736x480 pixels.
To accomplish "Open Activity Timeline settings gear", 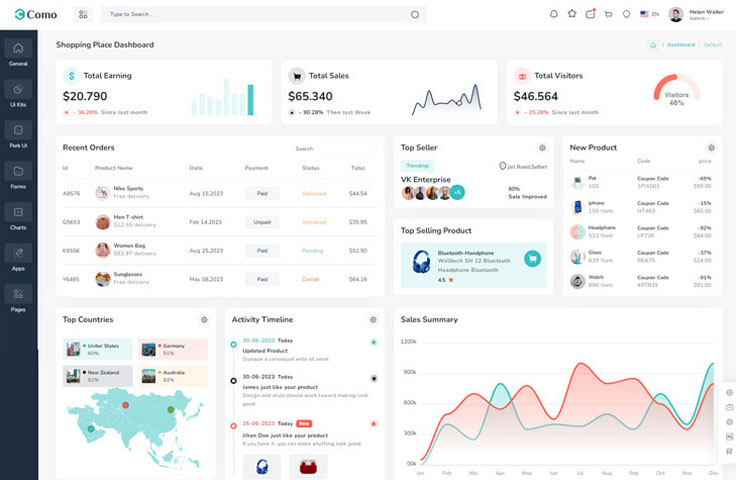I will [x=373, y=320].
